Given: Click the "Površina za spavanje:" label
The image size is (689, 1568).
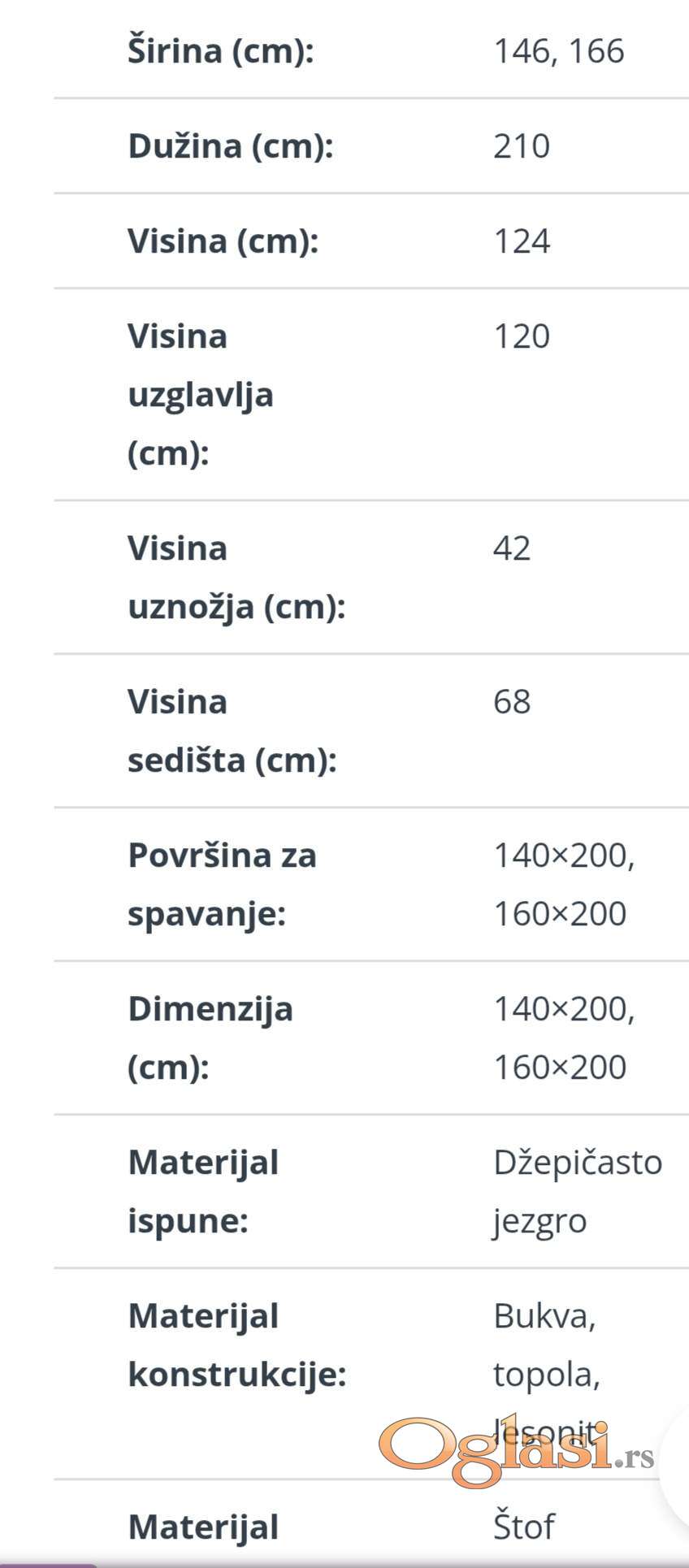Looking at the screenshot, I should [x=222, y=885].
